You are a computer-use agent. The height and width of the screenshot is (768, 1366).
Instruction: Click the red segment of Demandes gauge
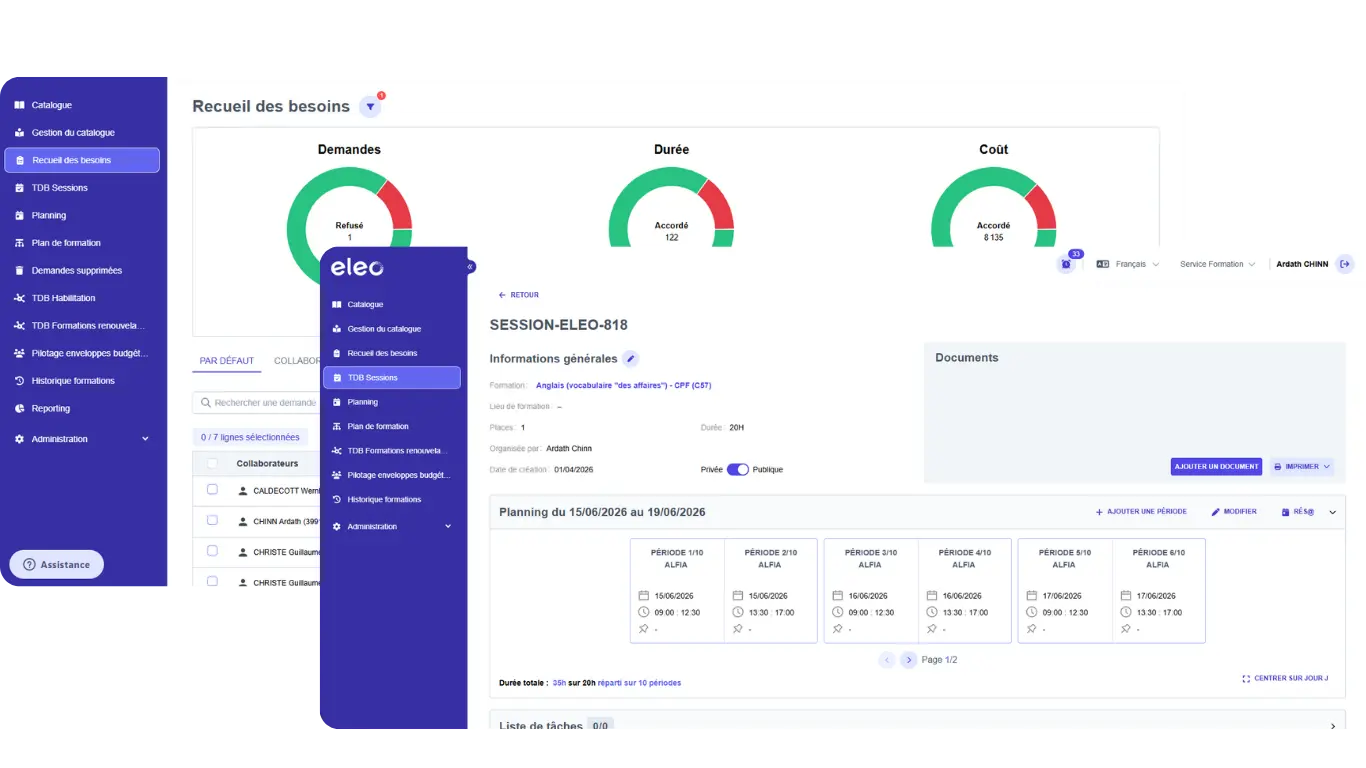[394, 205]
